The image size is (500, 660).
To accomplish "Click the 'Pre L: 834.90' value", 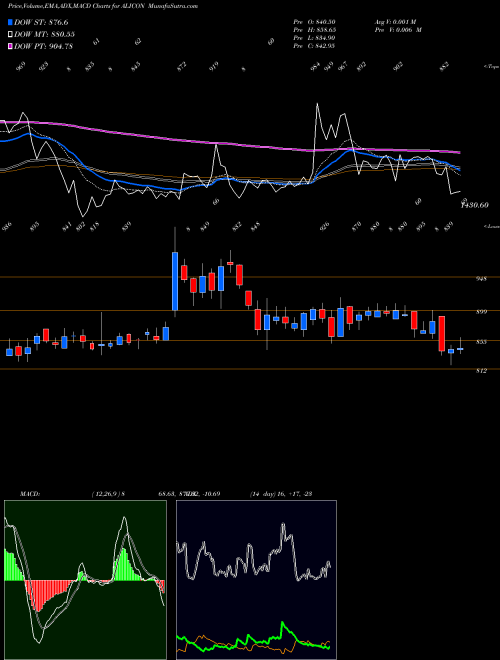I will [314, 38].
